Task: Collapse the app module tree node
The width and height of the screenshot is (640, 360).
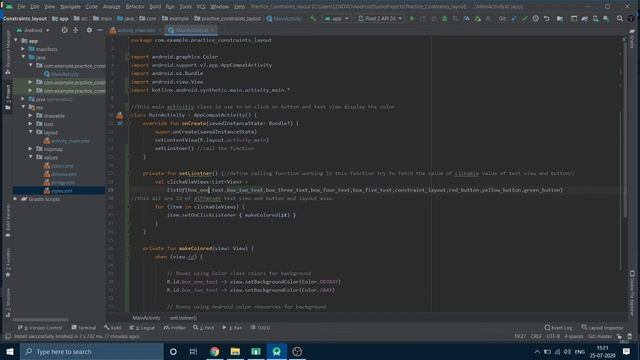Action: coord(16,40)
